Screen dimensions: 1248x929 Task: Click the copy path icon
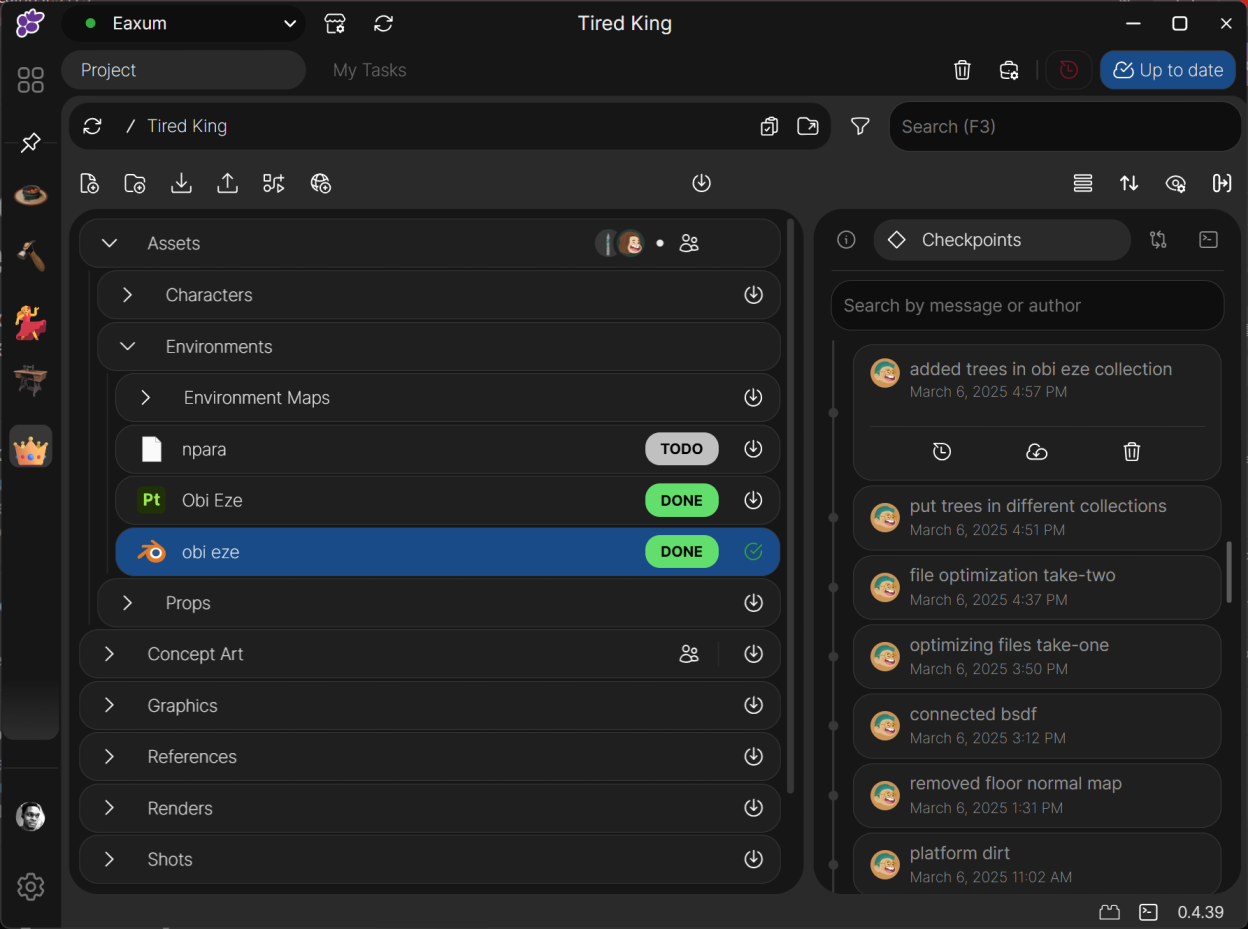pos(769,126)
